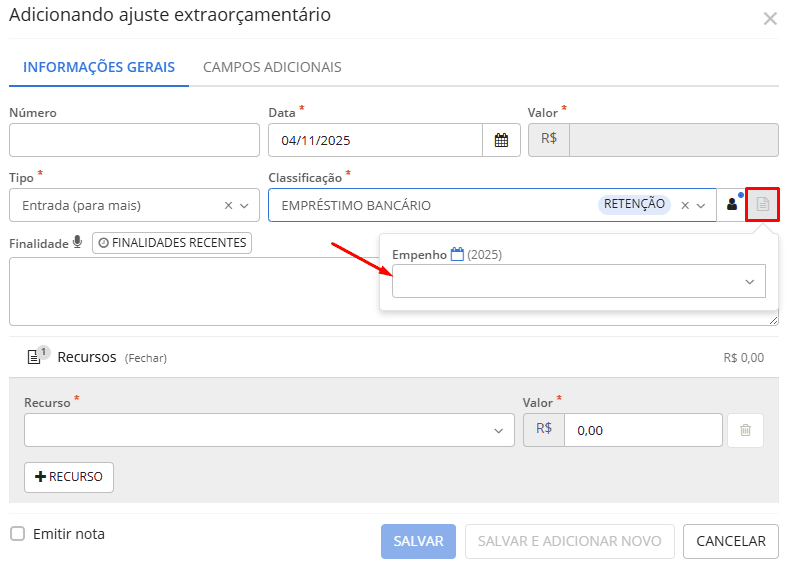The image size is (792, 565).
Task: Switch to Campos Adicionais tab
Action: (x=272, y=68)
